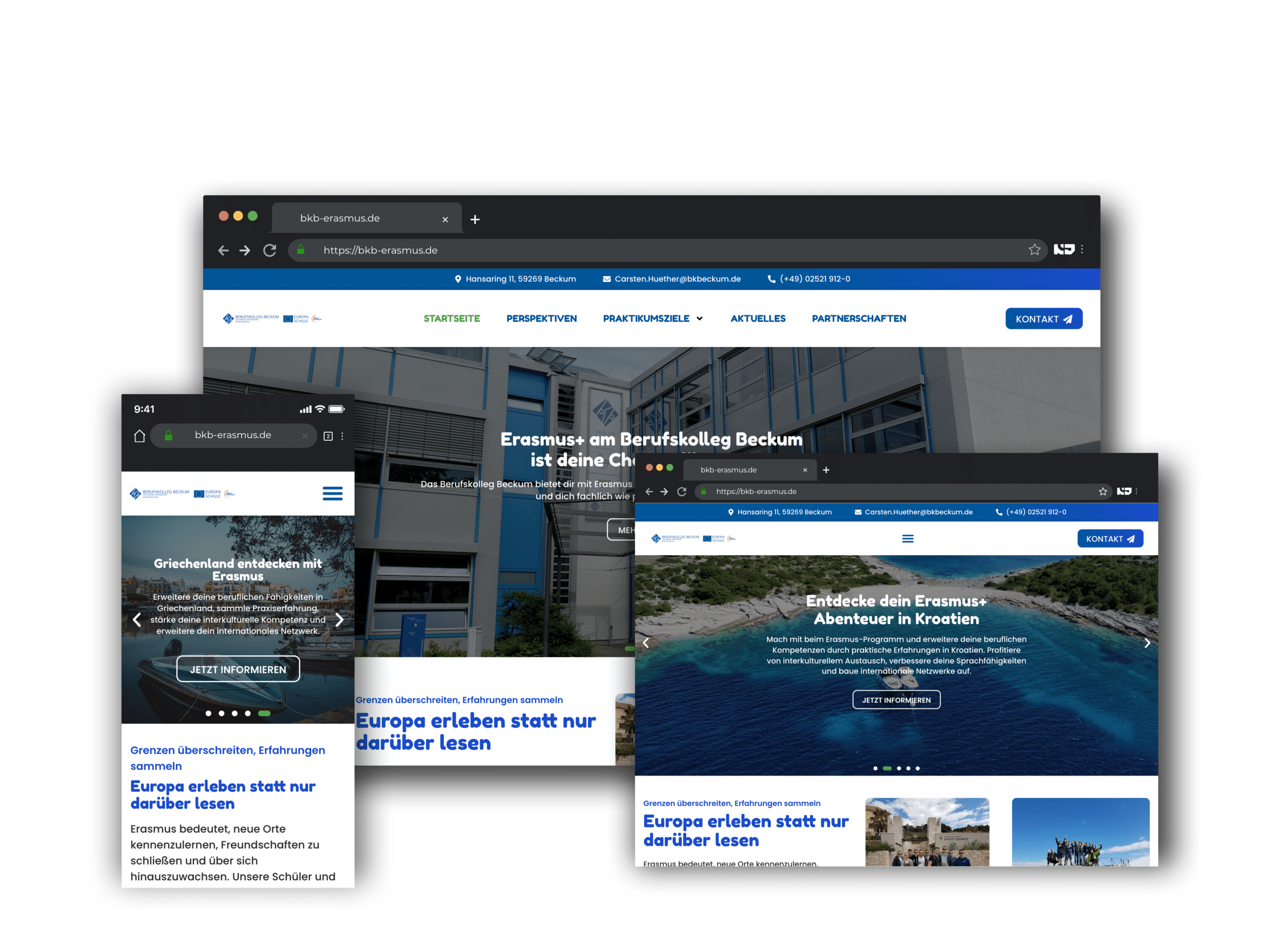Viewport: 1270px width, 952px height.
Task: Click the site logo in large browser window
Action: click(x=272, y=318)
